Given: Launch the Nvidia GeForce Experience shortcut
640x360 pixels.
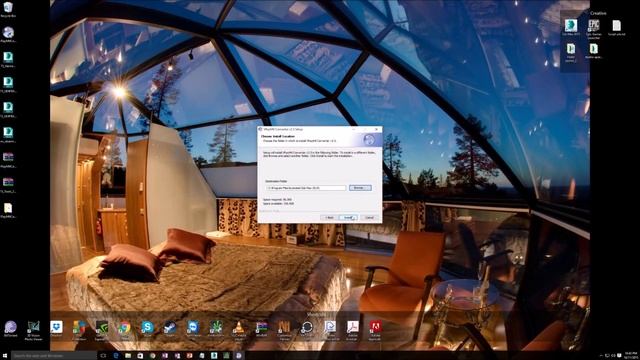Looking at the screenshot, I should (102, 330).
